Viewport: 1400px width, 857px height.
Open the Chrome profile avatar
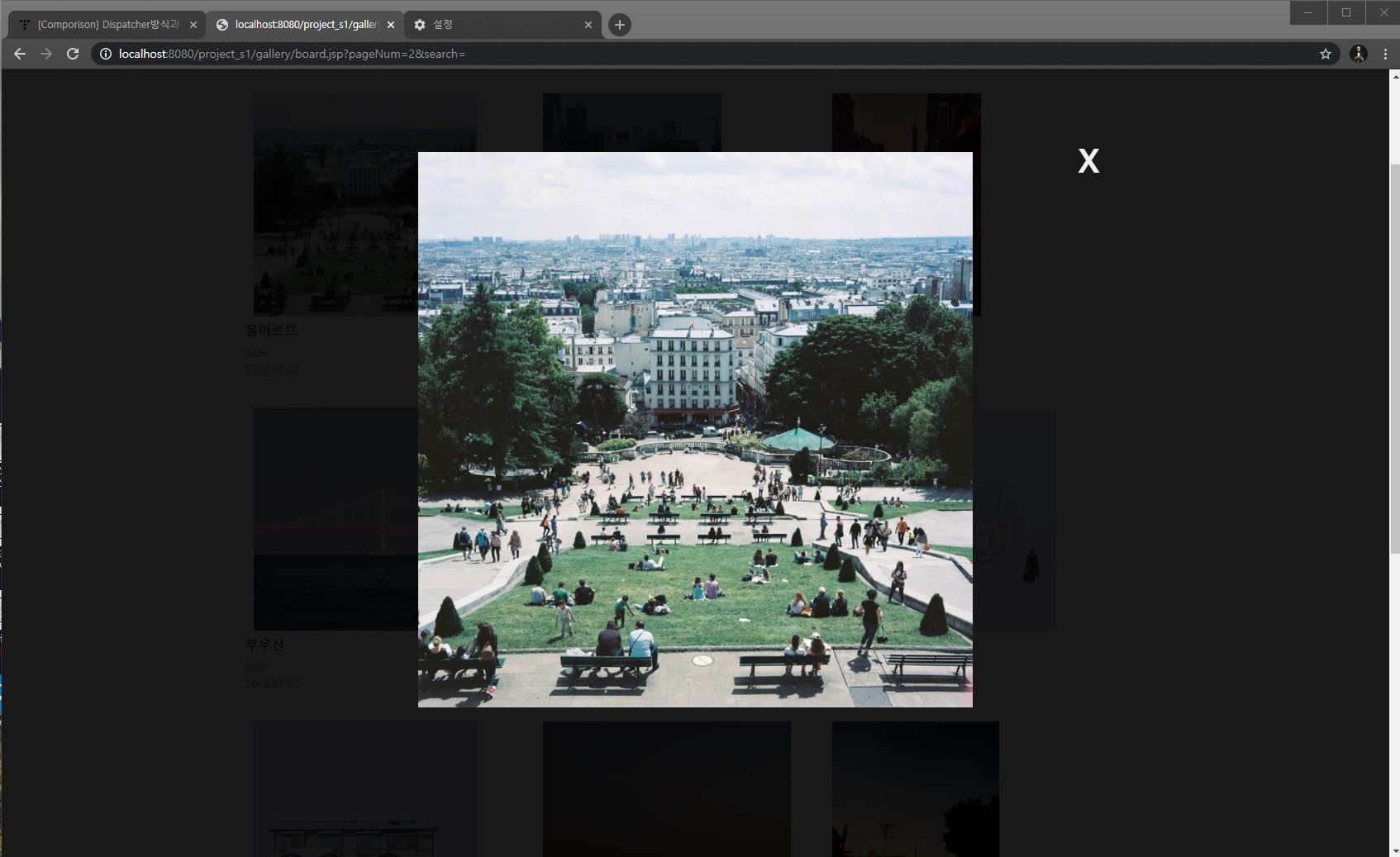1359,54
